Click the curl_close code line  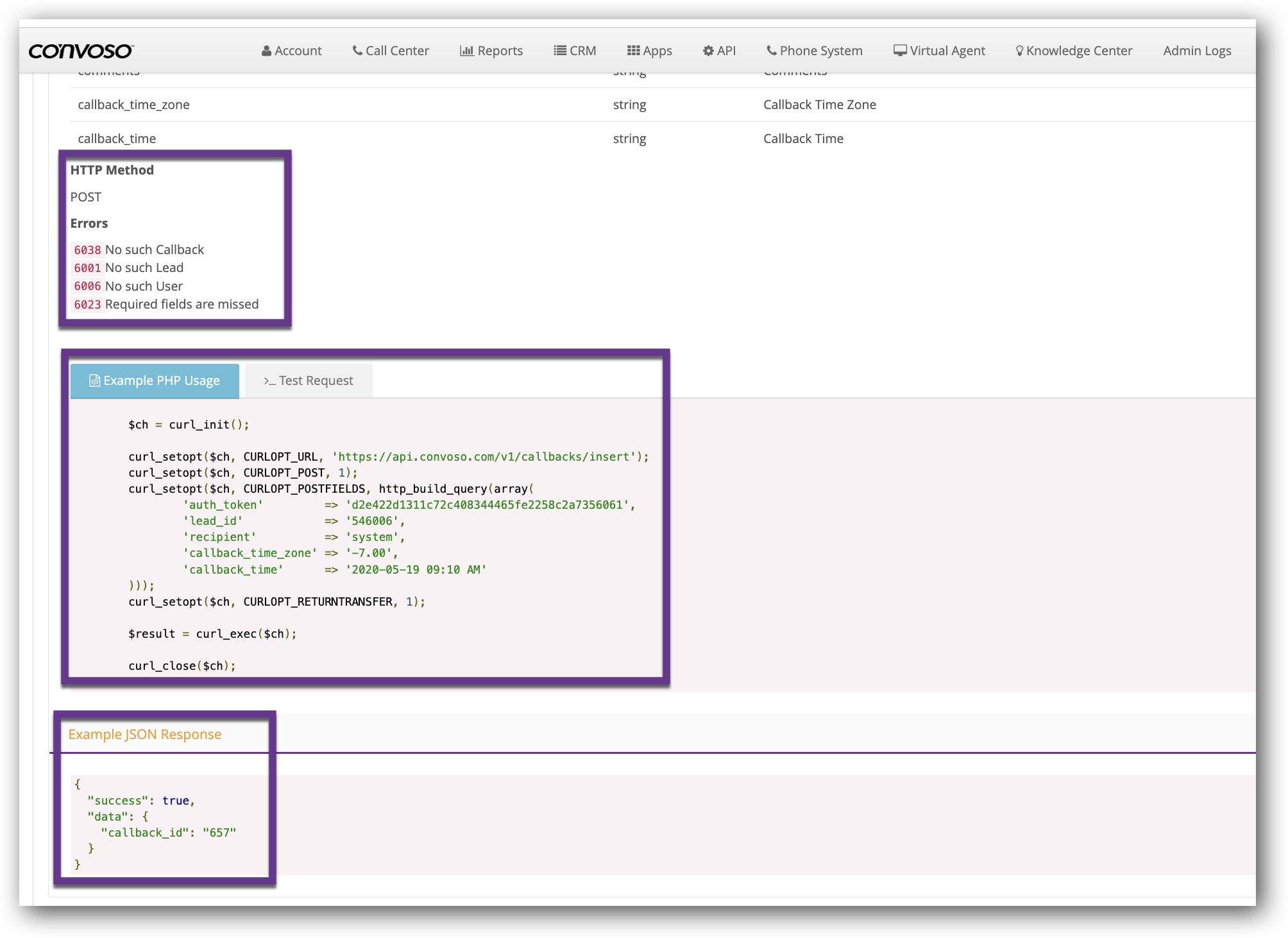click(182, 666)
